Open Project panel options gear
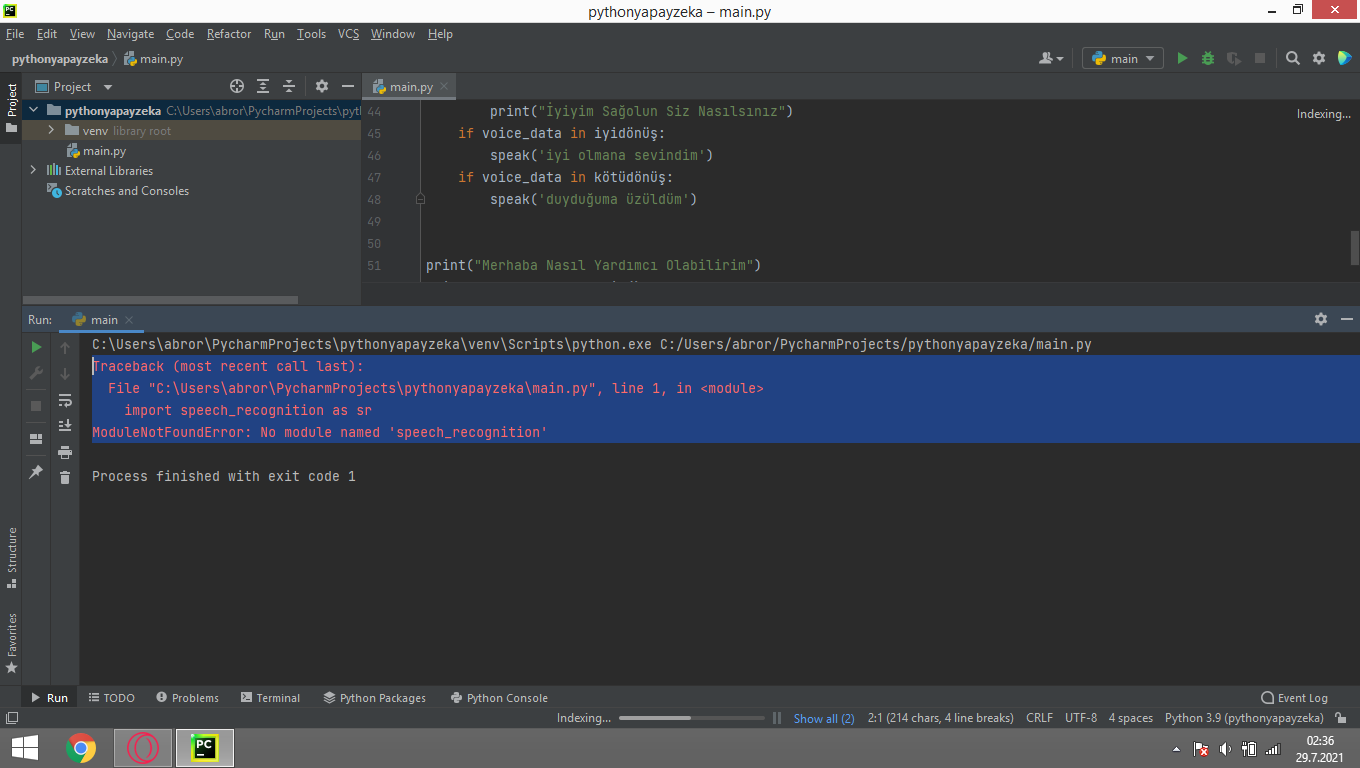This screenshot has width=1360, height=768. click(322, 87)
